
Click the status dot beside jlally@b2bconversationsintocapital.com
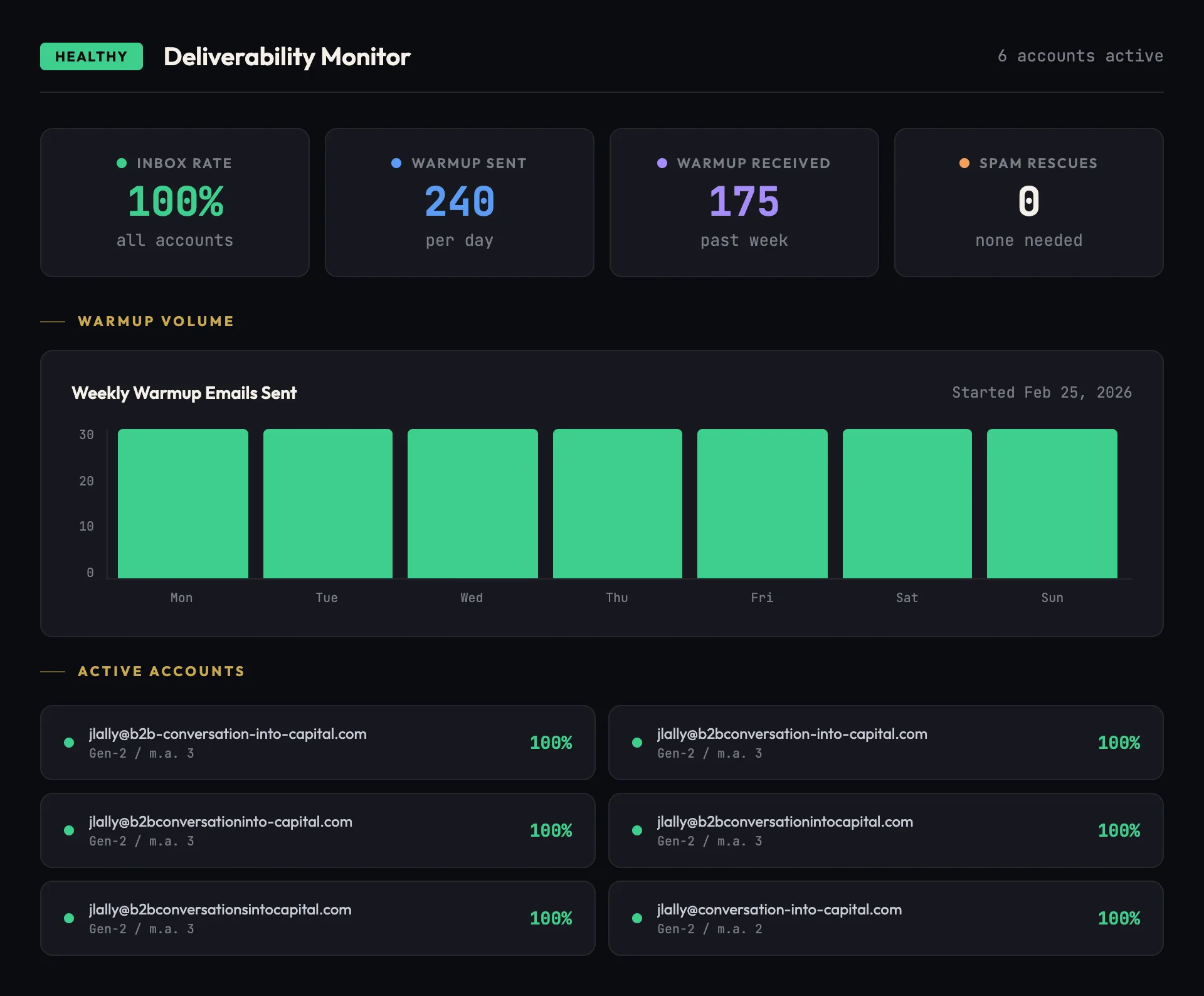68,918
